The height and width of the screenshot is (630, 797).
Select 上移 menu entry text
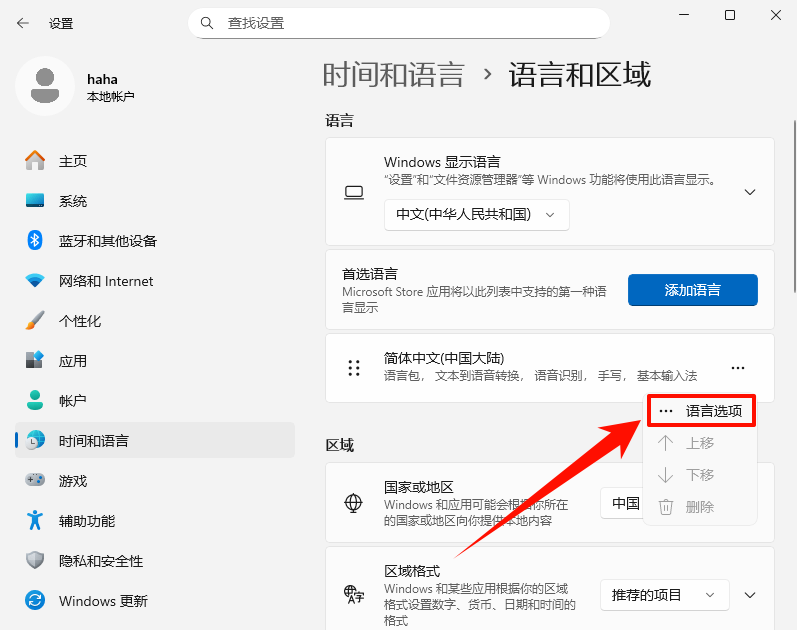pyautogui.click(x=700, y=443)
